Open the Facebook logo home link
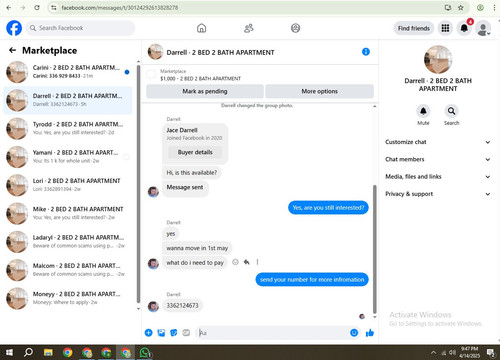The height and width of the screenshot is (360, 500). click(14, 28)
